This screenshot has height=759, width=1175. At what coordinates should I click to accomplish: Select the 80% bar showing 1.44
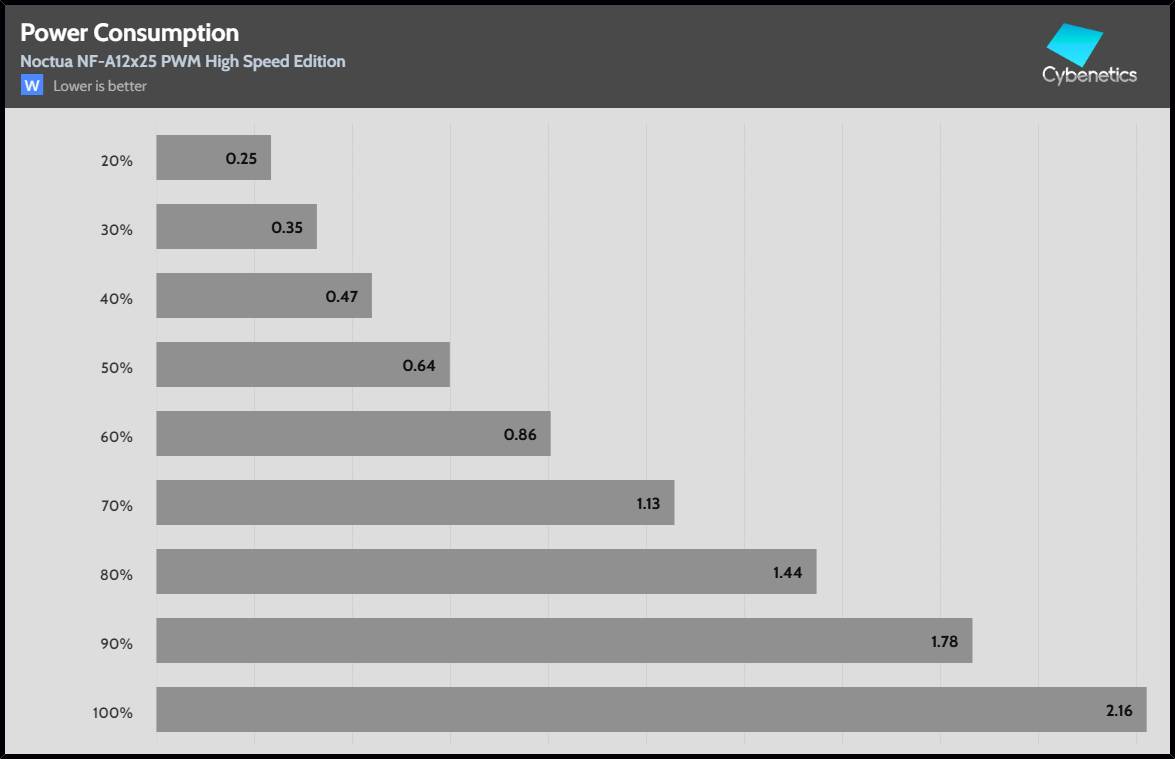pyautogui.click(x=486, y=572)
